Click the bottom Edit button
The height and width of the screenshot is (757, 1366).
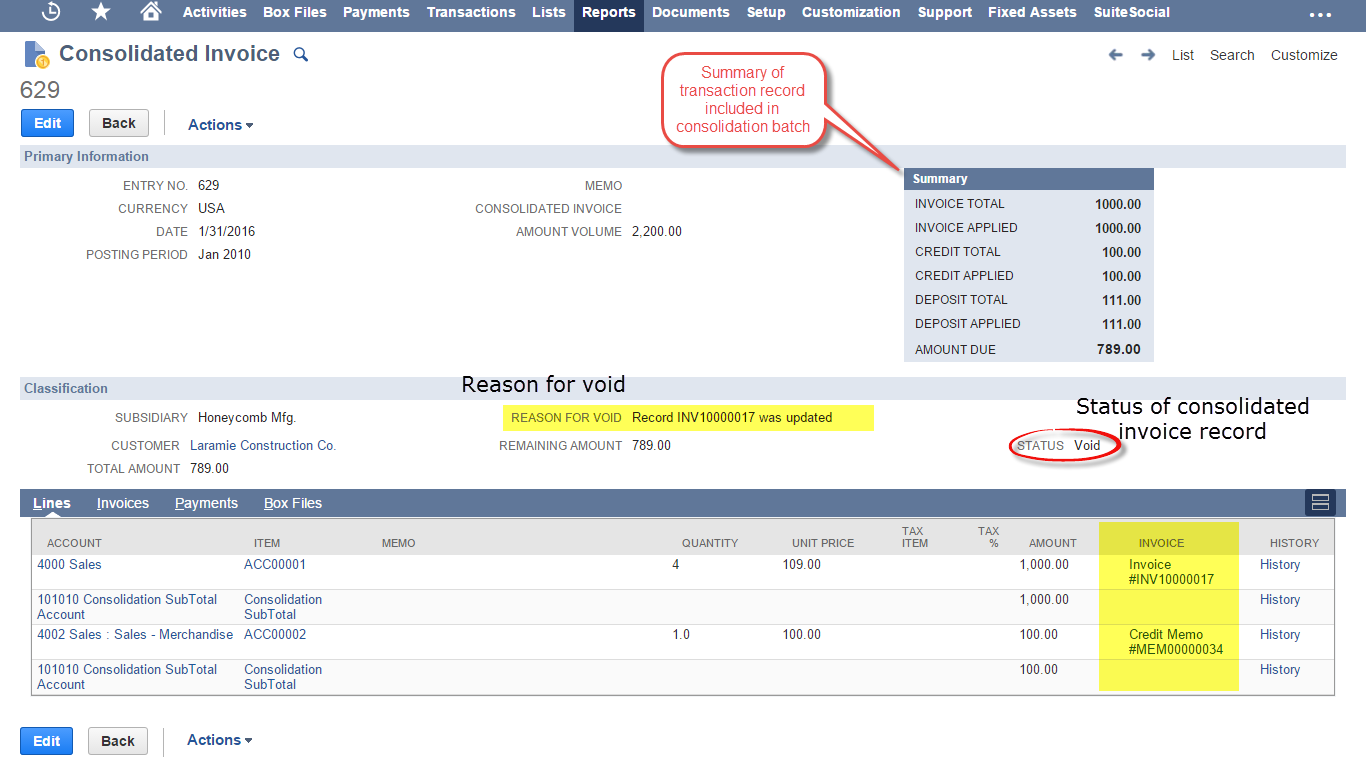point(47,741)
